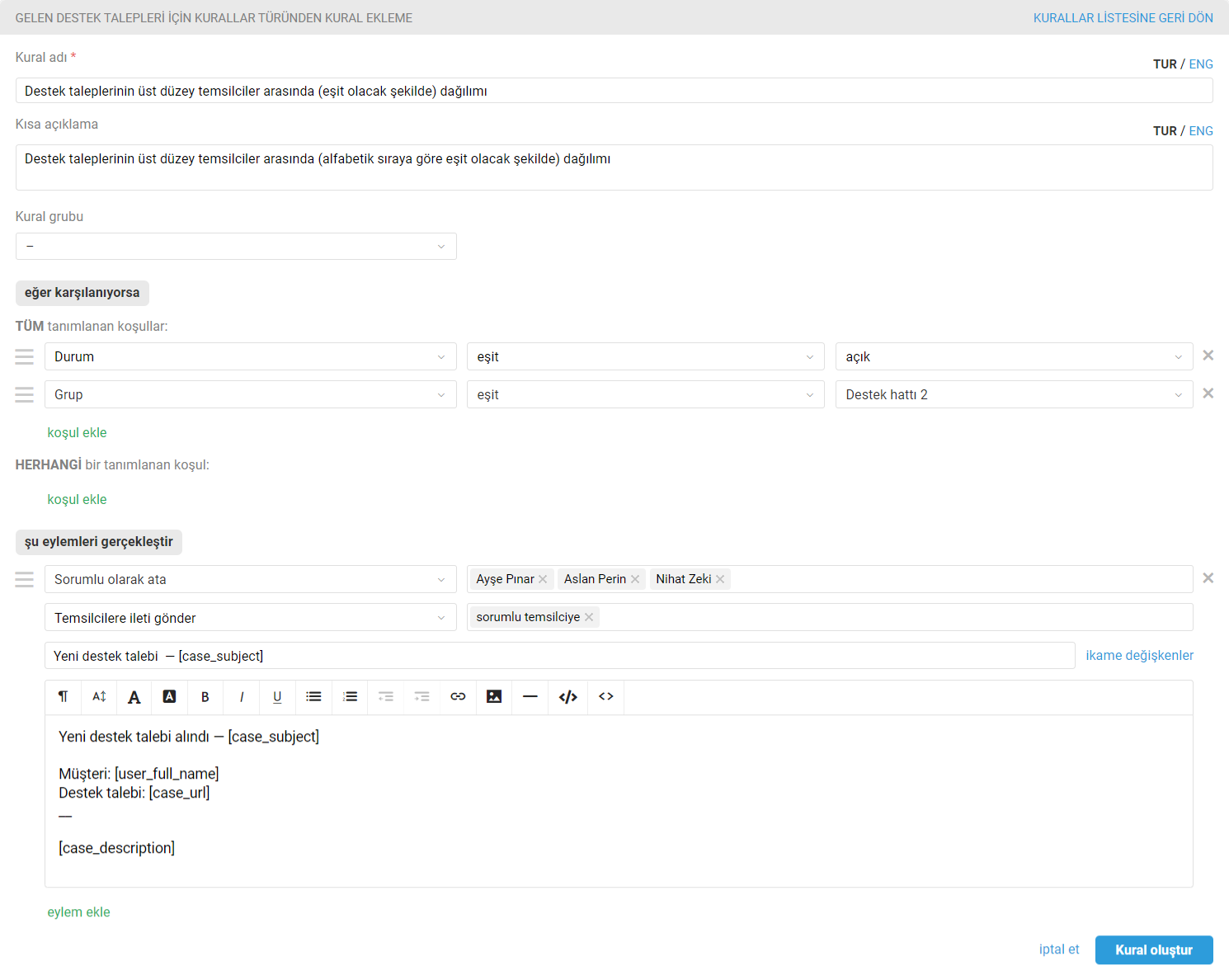Open ikame değişkenler substitution variables
Screen dimensions: 1229x980
(1139, 655)
